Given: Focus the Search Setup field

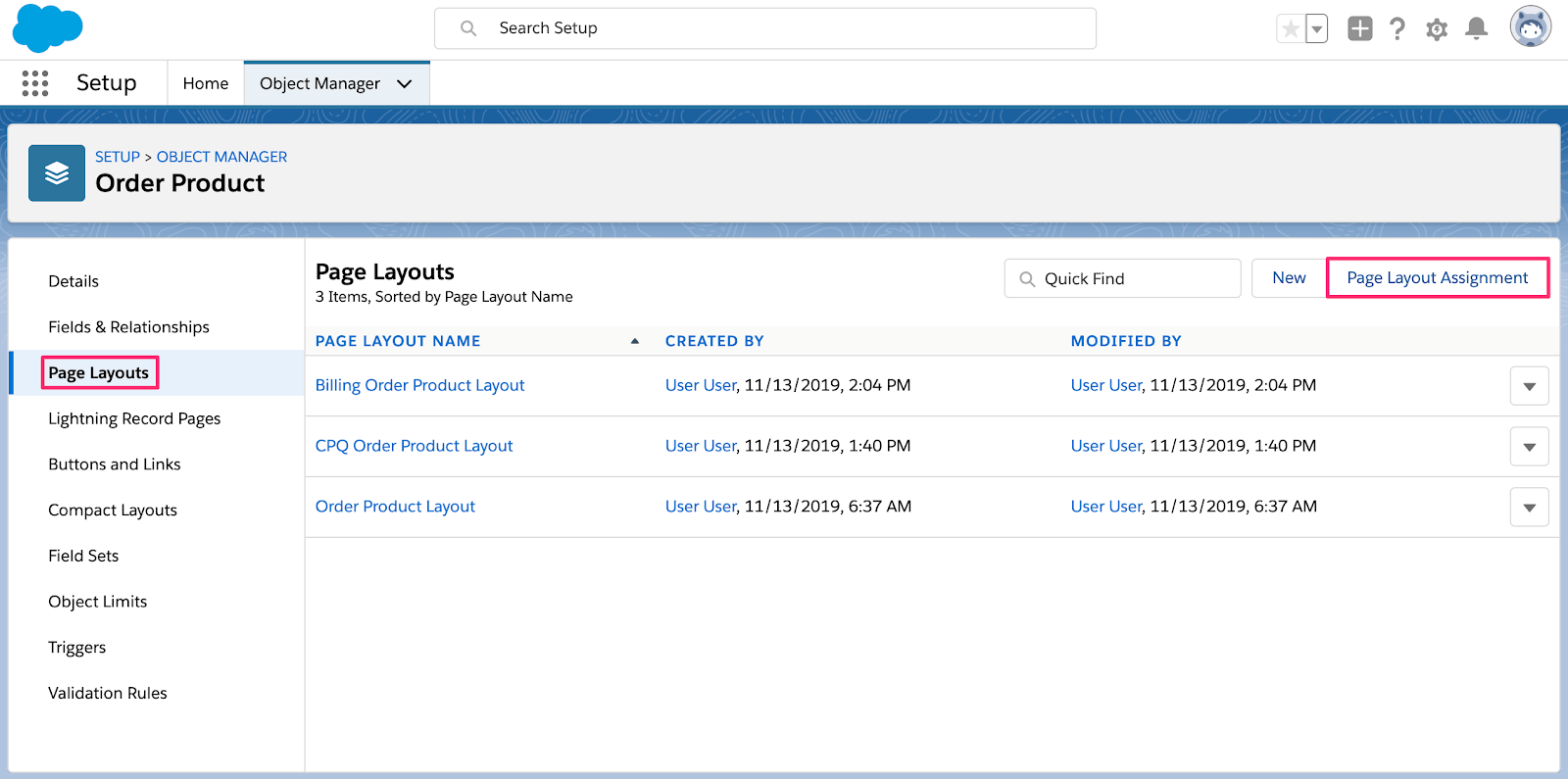Looking at the screenshot, I should [x=765, y=28].
